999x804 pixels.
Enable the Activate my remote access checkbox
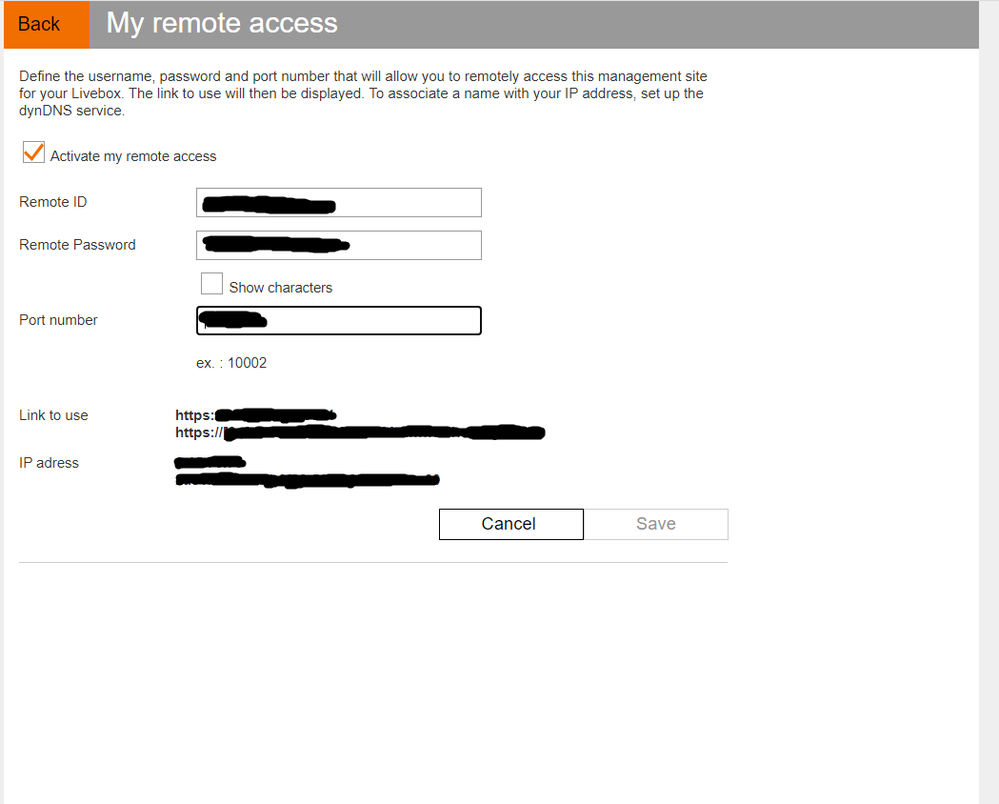[x=33, y=152]
